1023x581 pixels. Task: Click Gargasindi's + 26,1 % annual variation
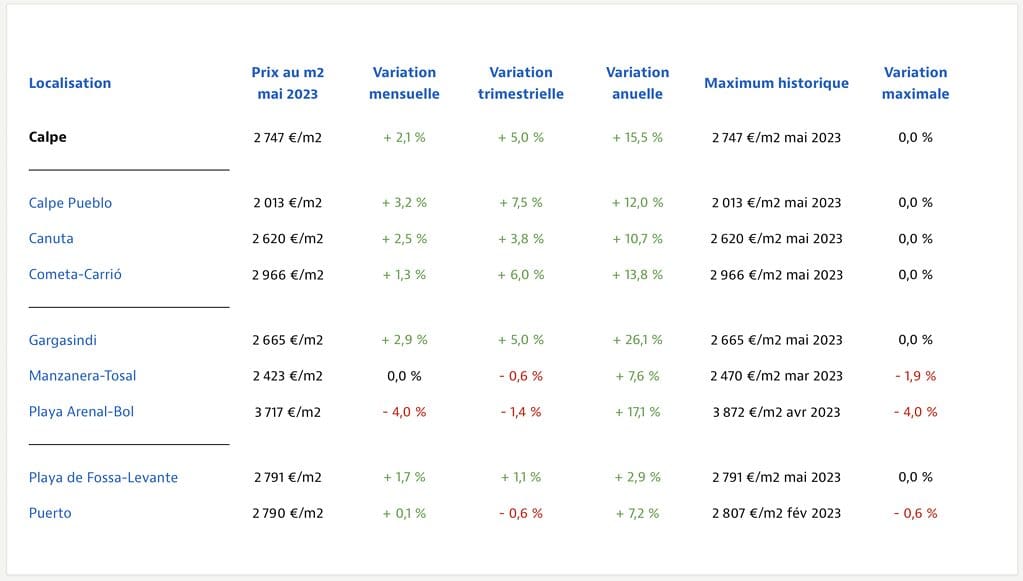(x=638, y=340)
